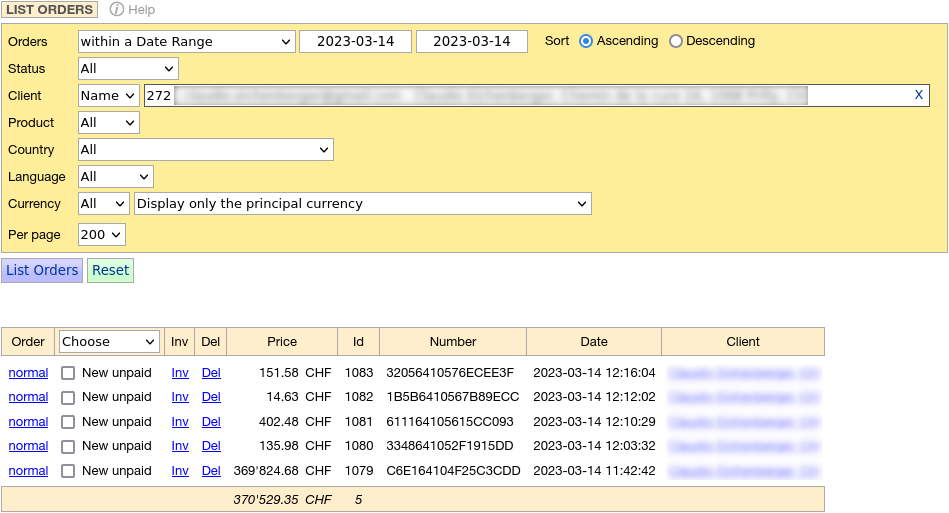Click the Date column header
949x513 pixels.
[593, 342]
